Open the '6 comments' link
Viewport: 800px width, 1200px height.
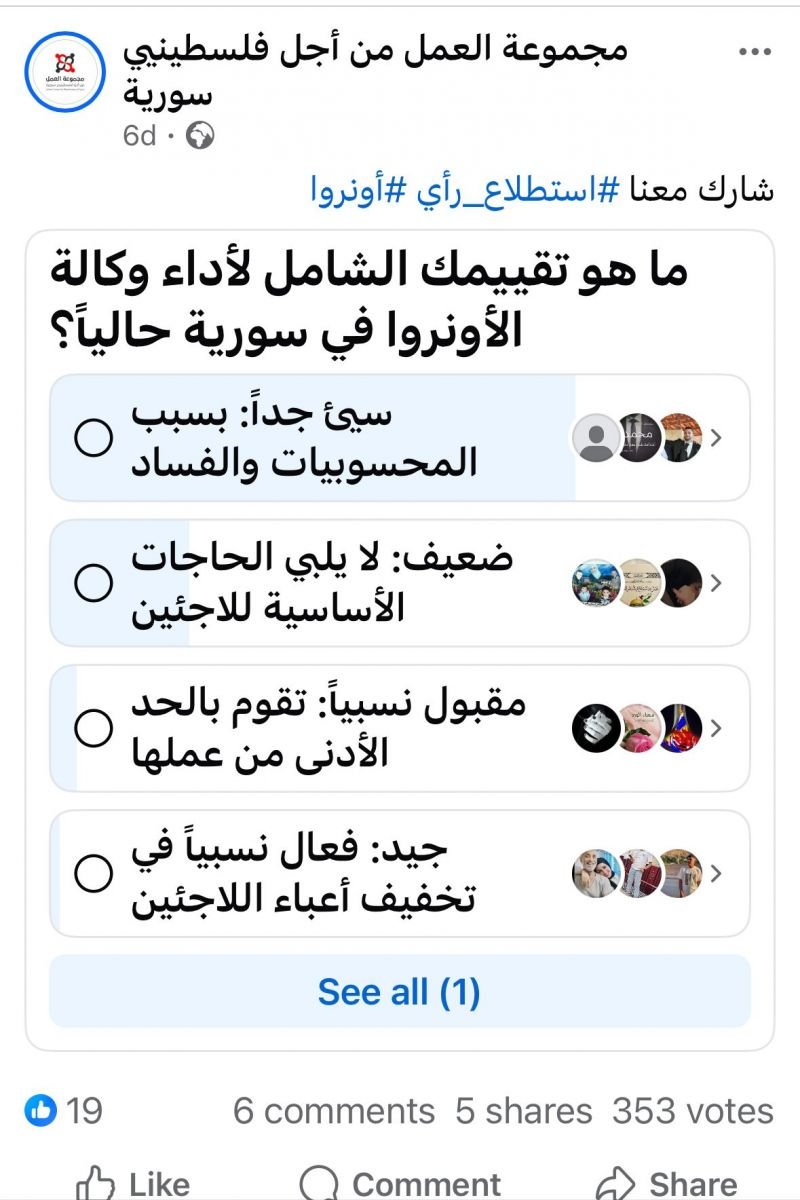coord(334,1110)
